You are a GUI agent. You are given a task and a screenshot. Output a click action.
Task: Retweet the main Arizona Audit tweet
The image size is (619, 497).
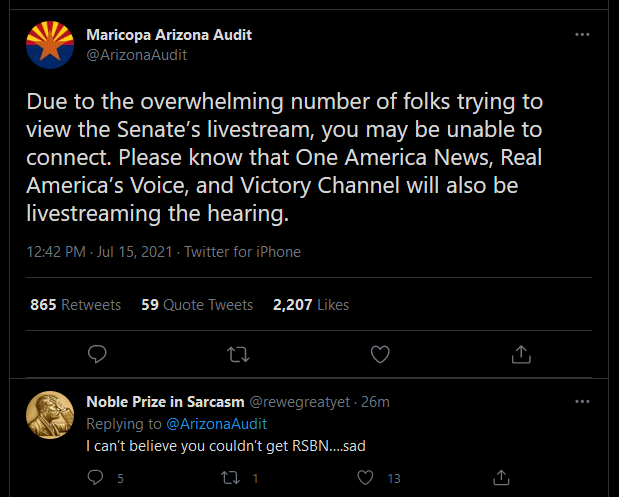pos(238,354)
